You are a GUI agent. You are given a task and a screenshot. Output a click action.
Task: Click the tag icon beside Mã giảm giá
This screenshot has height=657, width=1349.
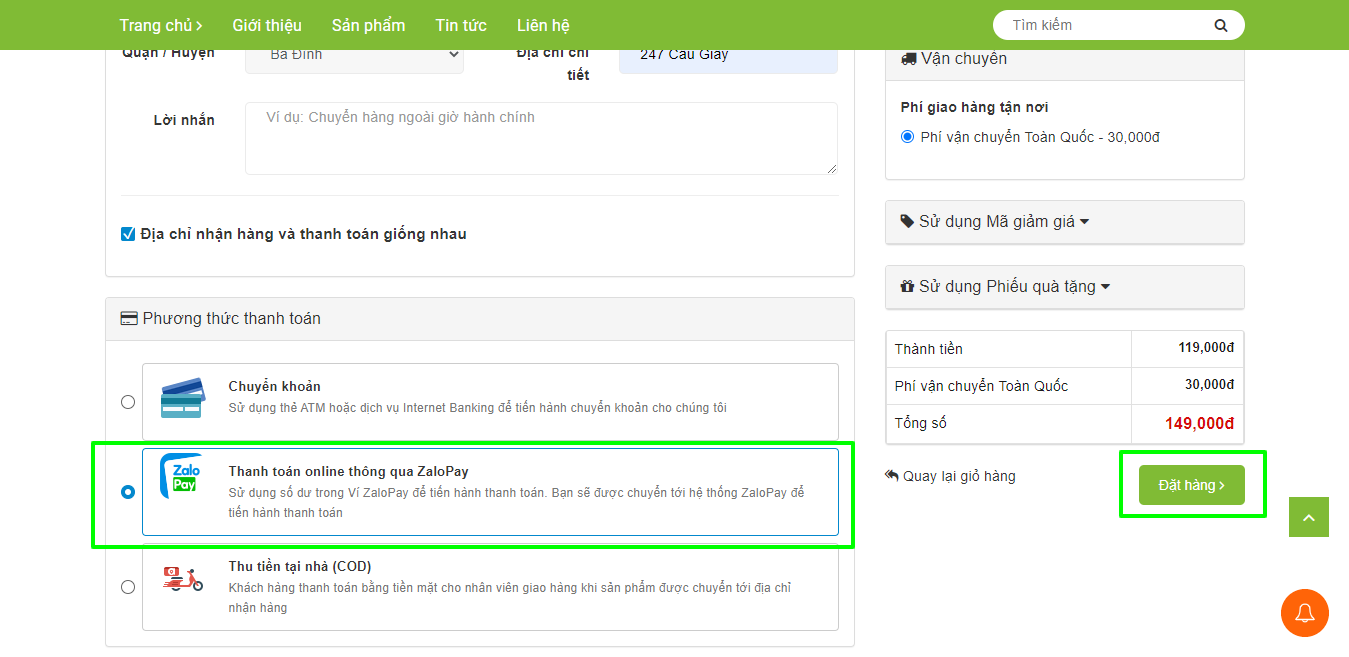907,221
